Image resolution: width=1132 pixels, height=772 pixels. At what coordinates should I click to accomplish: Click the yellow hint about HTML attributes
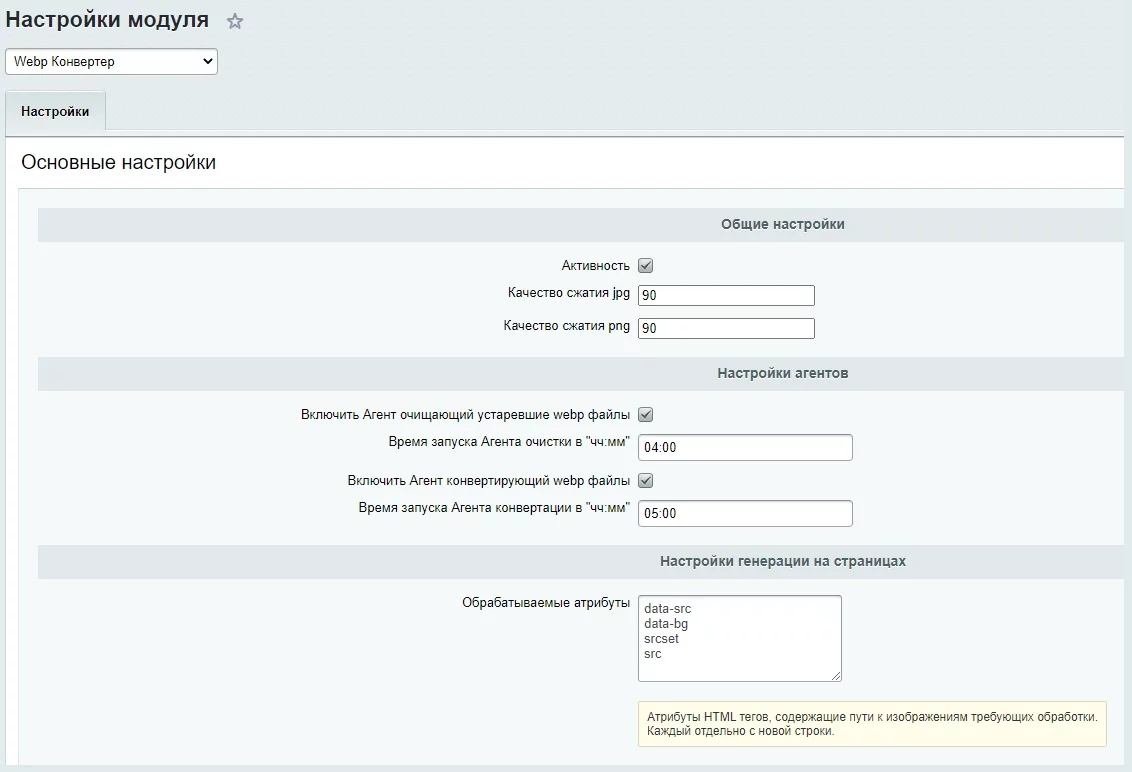point(871,724)
